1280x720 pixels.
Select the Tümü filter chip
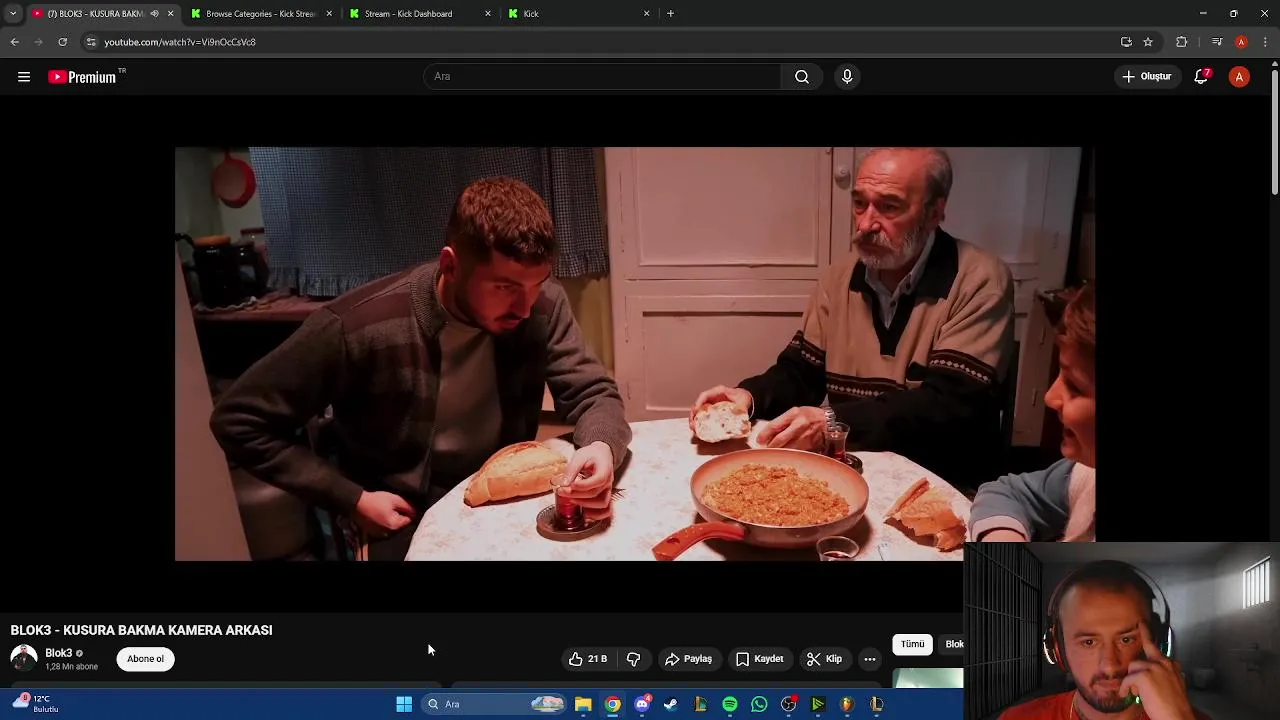point(912,644)
